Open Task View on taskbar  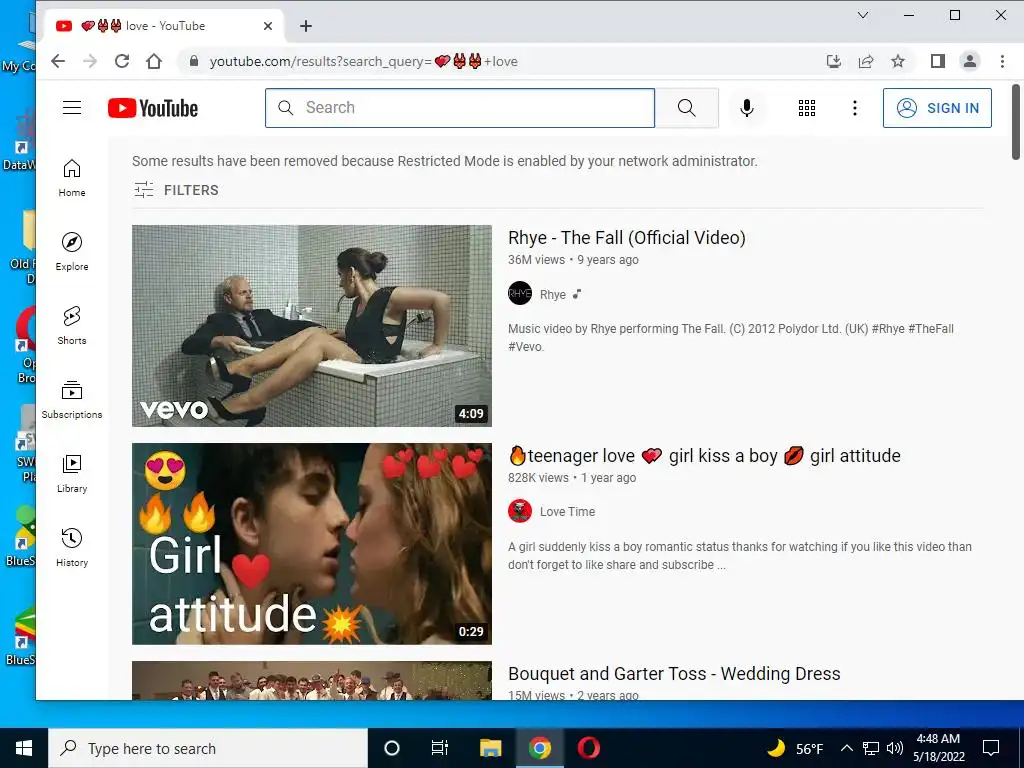click(x=440, y=748)
